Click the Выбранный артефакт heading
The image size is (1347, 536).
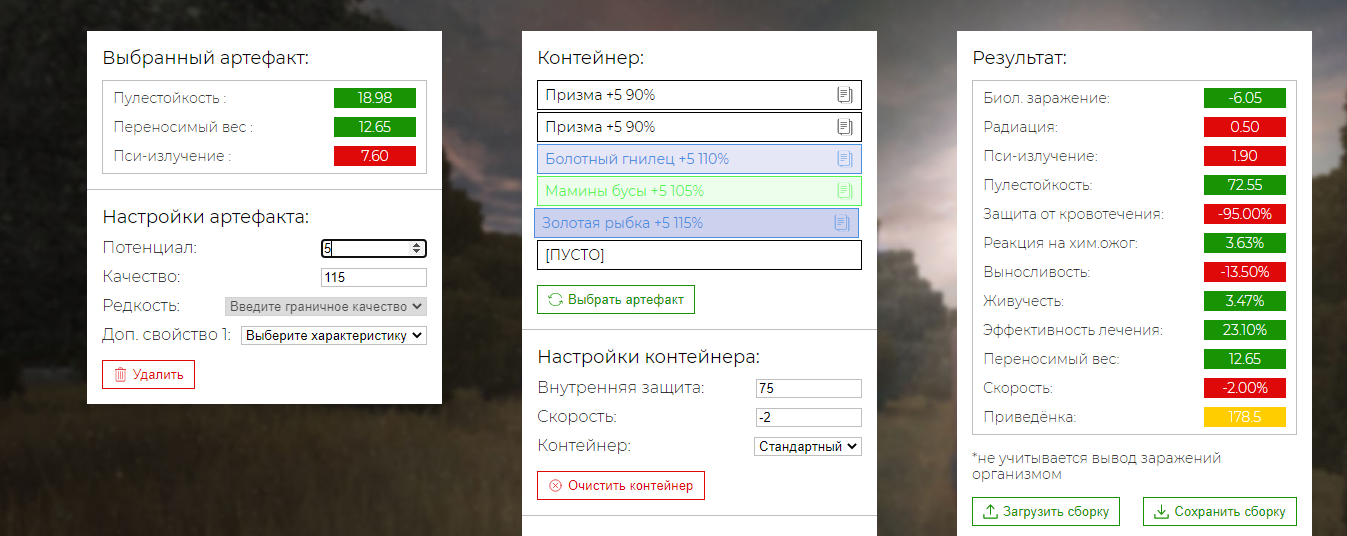[x=206, y=58]
